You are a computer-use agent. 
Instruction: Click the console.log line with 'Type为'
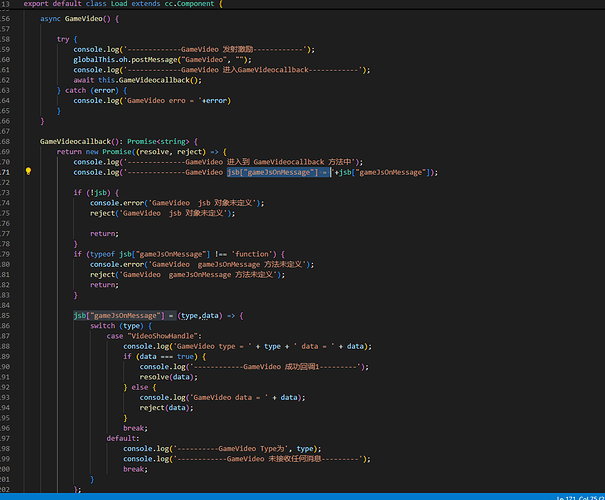point(222,448)
